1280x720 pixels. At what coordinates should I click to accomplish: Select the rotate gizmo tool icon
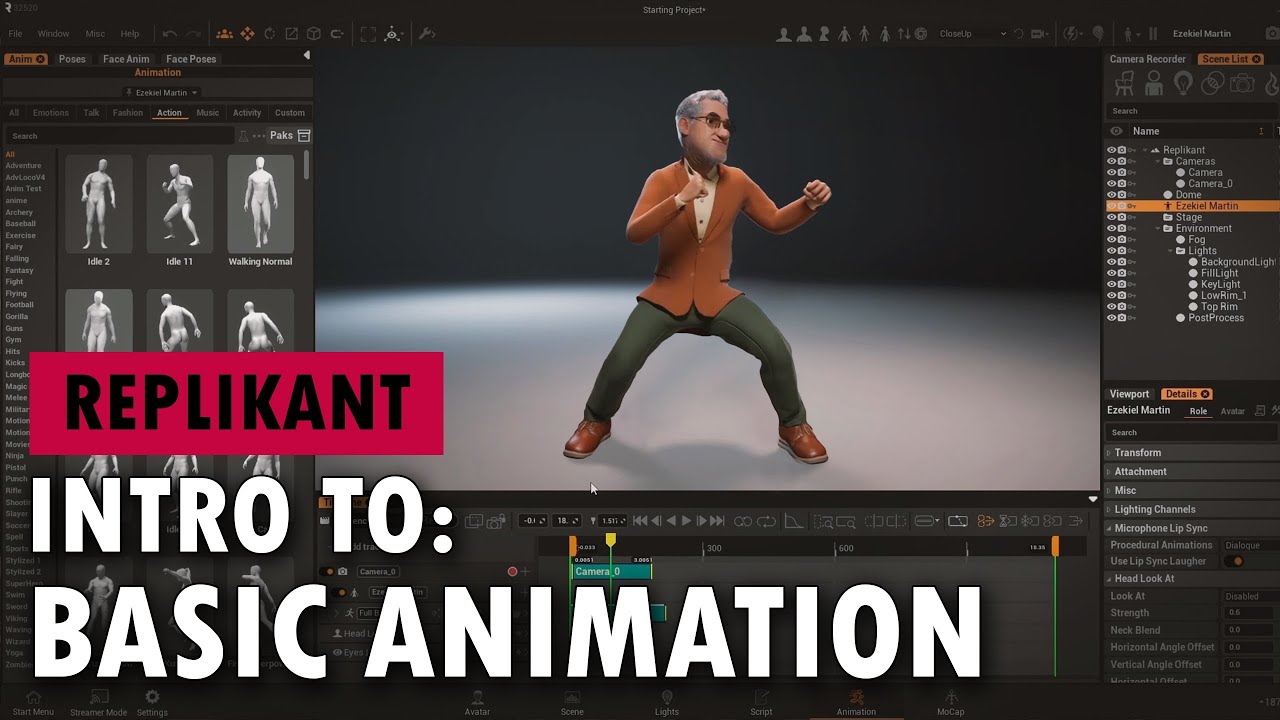tap(269, 34)
